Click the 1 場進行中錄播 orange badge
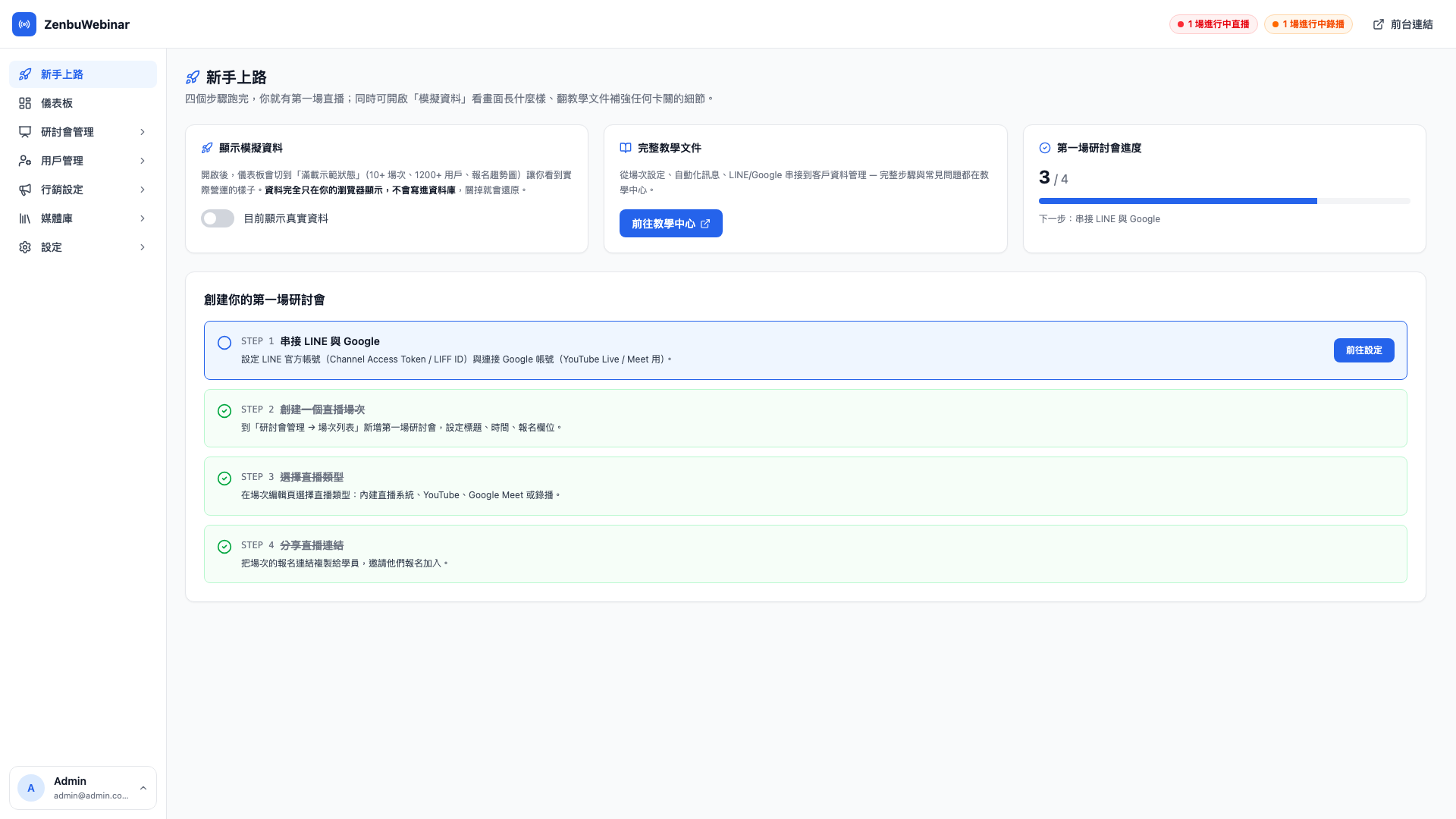This screenshot has height=819, width=1456. point(1308,24)
